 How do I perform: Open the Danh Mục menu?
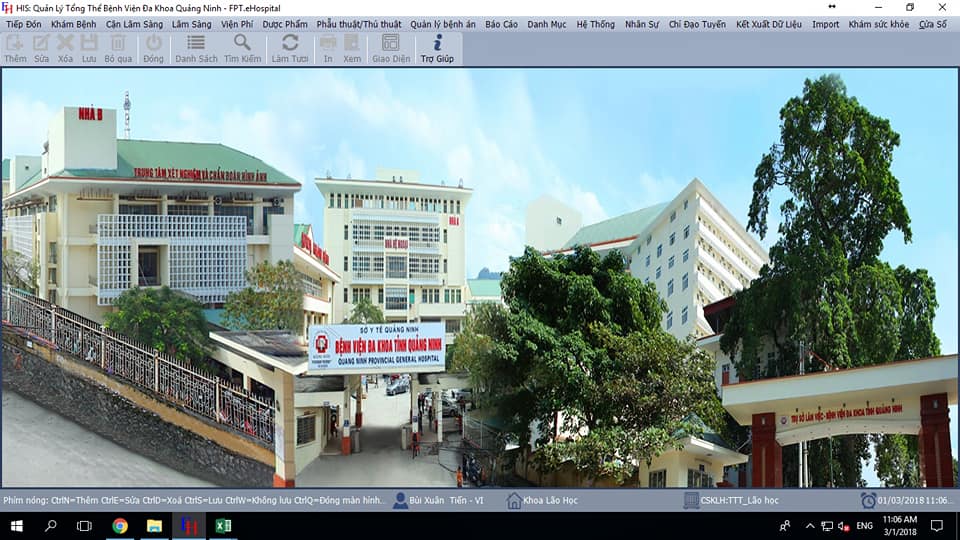[547, 24]
